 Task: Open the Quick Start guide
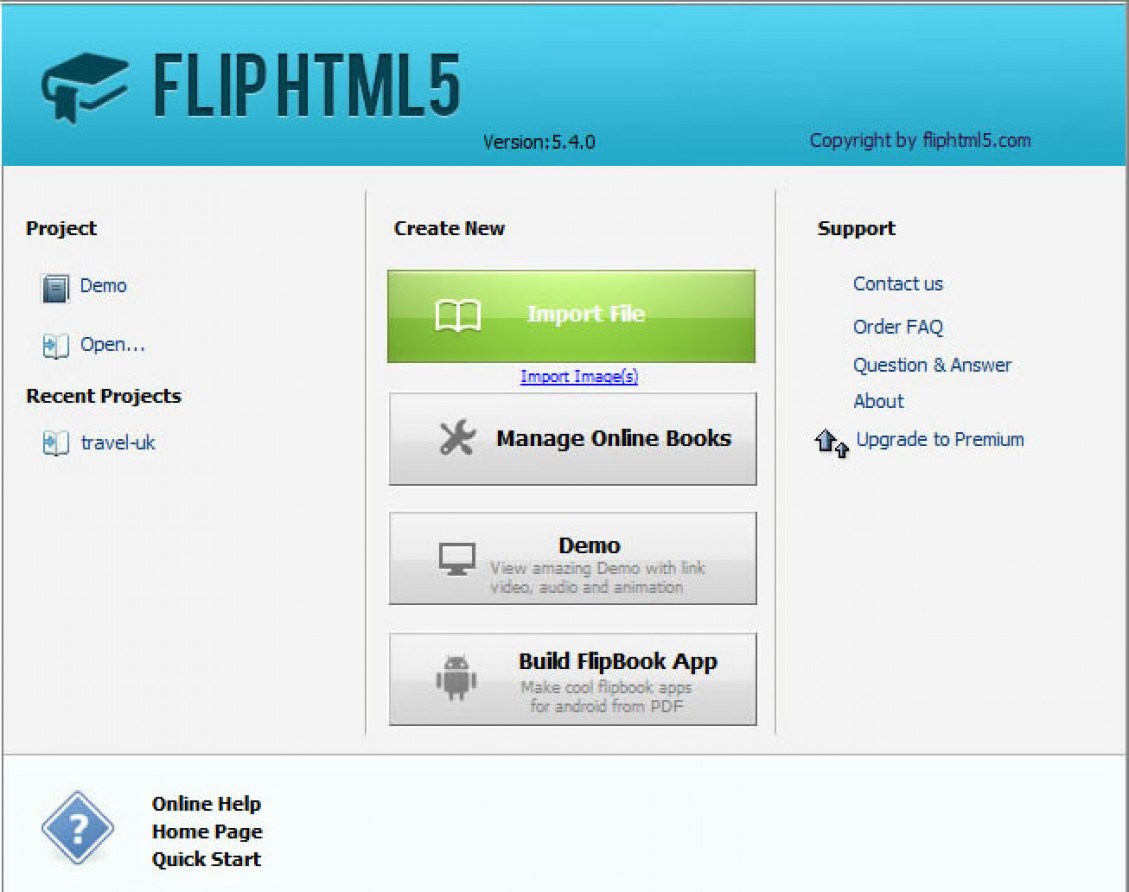pos(207,859)
